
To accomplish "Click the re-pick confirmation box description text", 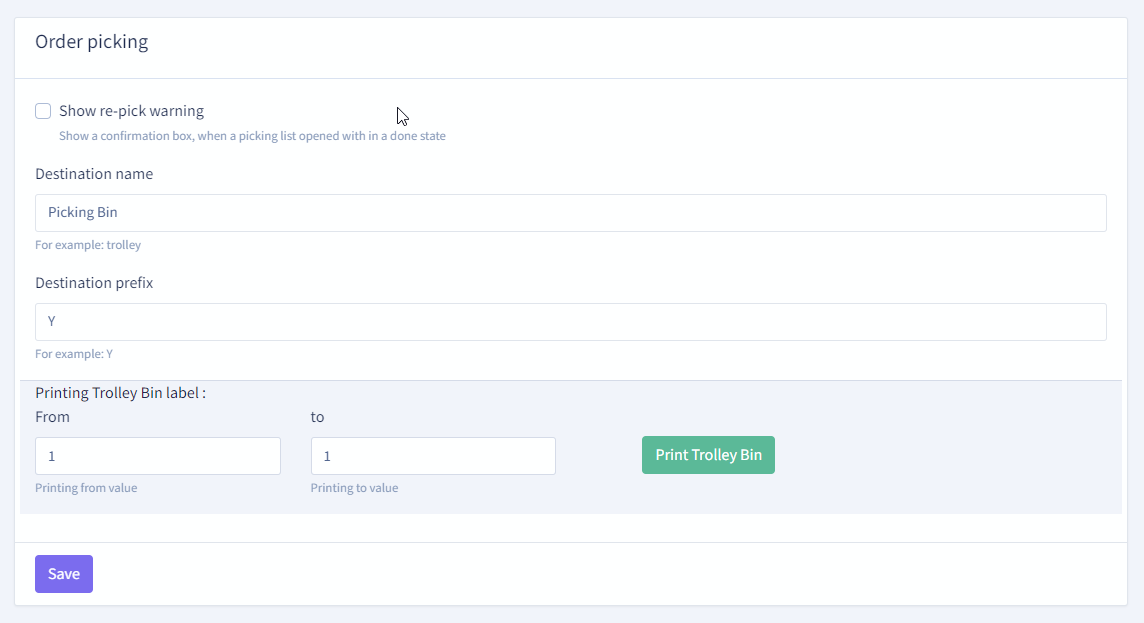I will (252, 136).
